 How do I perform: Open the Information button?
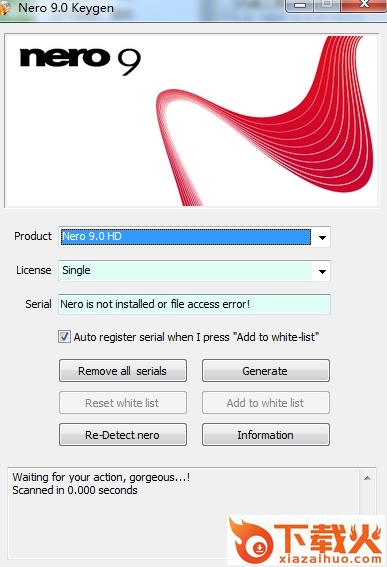(x=266, y=435)
